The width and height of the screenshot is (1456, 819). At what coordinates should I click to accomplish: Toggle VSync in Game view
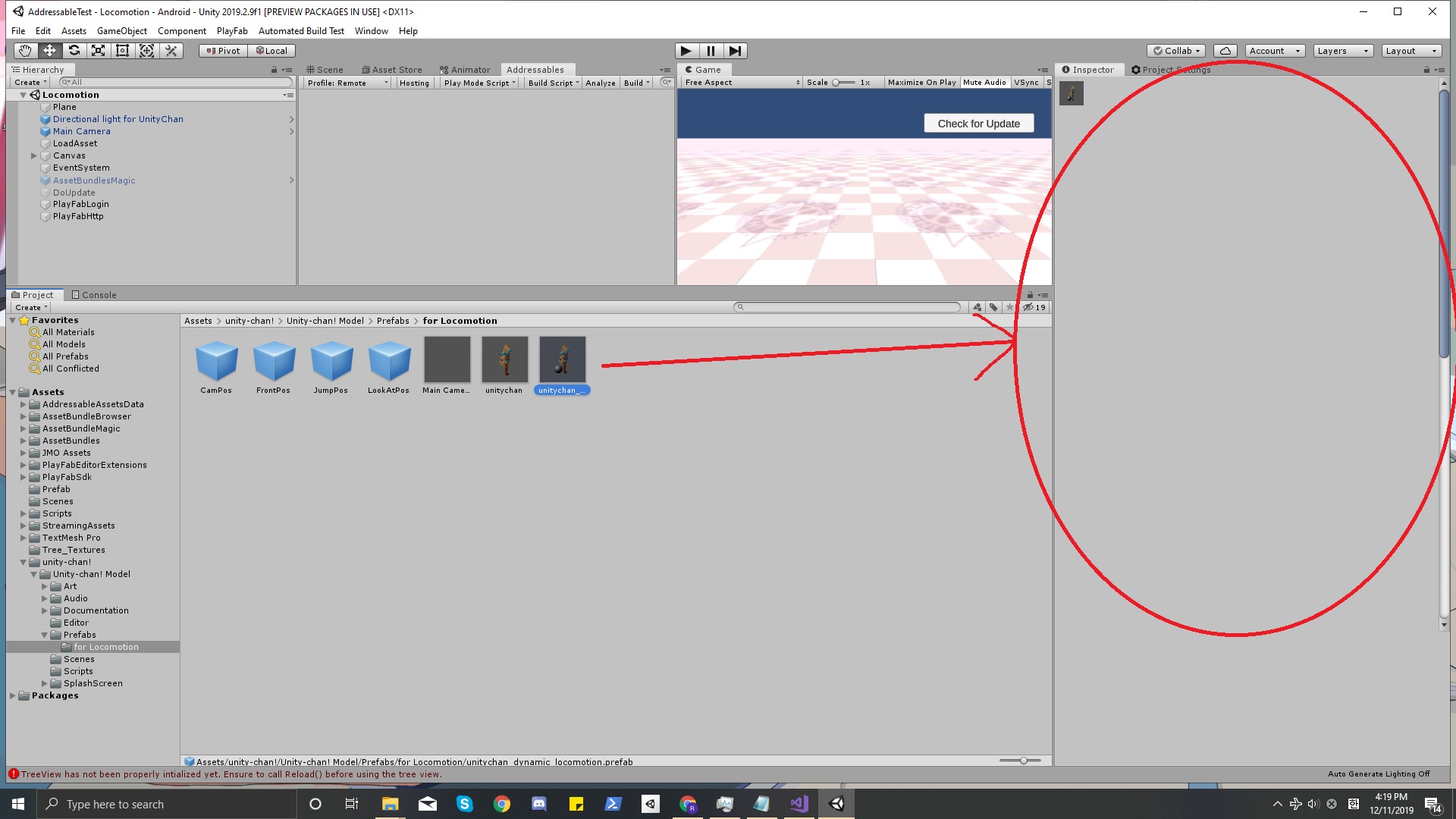(x=1026, y=83)
